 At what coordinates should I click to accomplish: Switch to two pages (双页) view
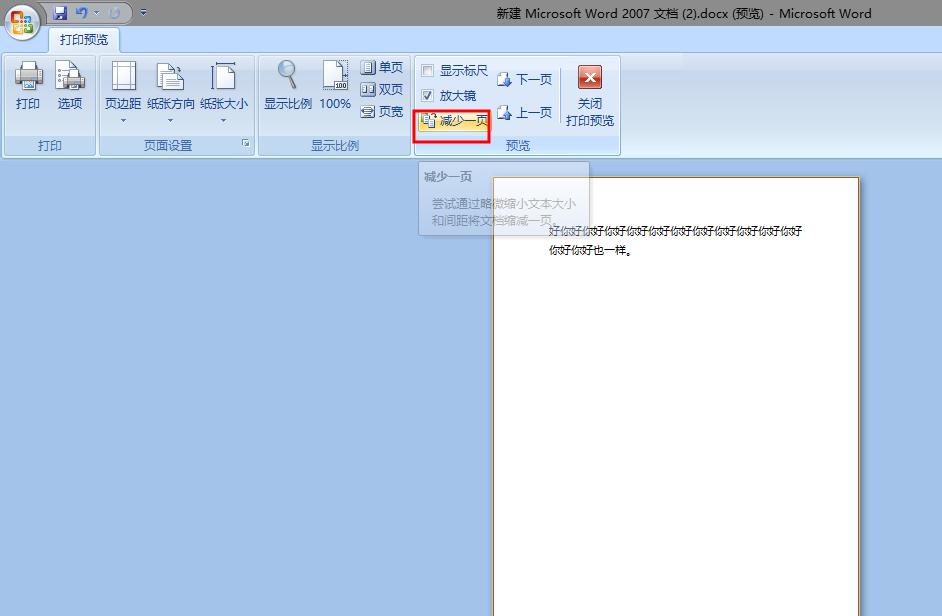380,89
